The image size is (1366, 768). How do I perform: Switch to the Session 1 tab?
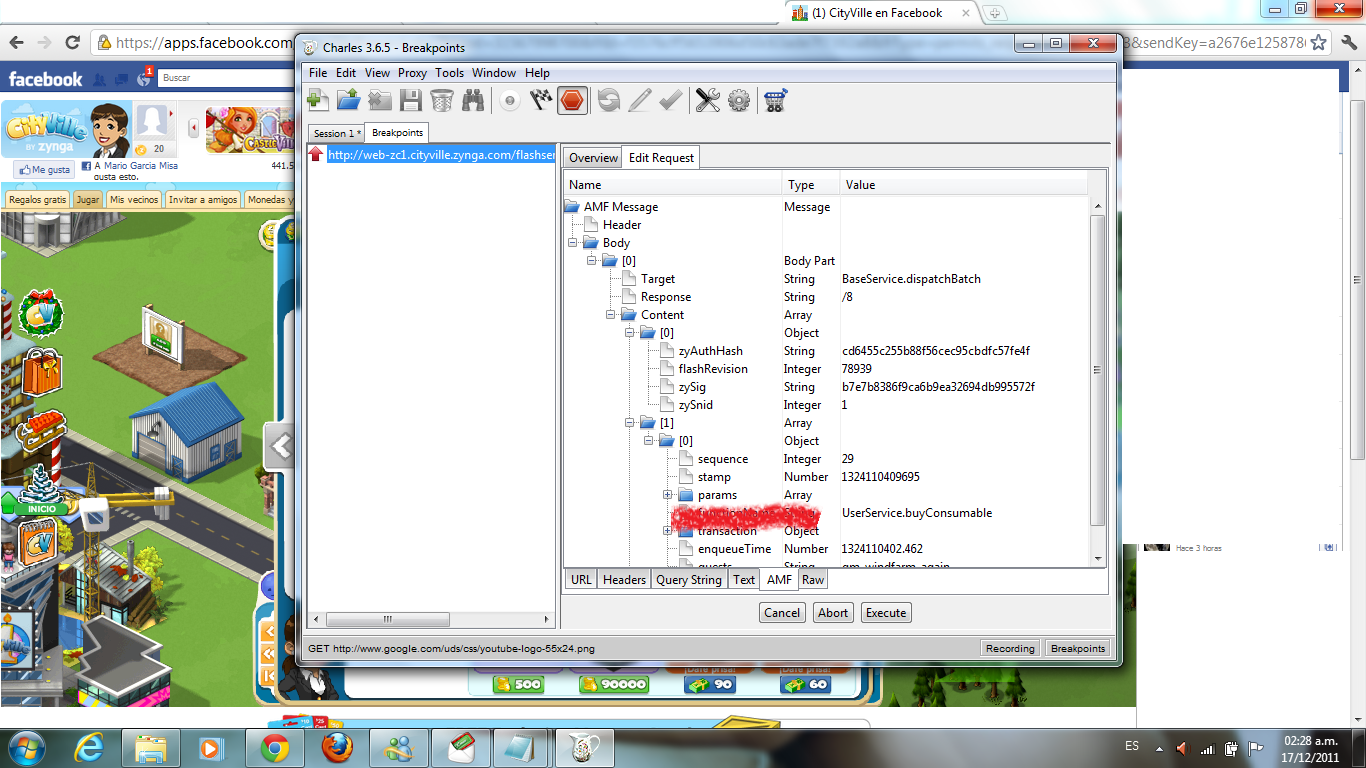click(x=335, y=133)
